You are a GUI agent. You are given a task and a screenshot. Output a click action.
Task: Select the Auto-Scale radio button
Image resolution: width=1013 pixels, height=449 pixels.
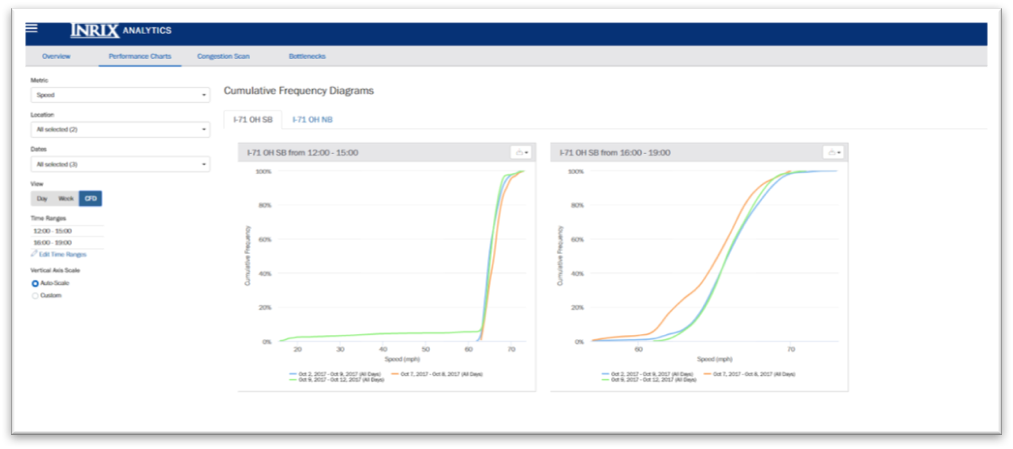pos(35,283)
